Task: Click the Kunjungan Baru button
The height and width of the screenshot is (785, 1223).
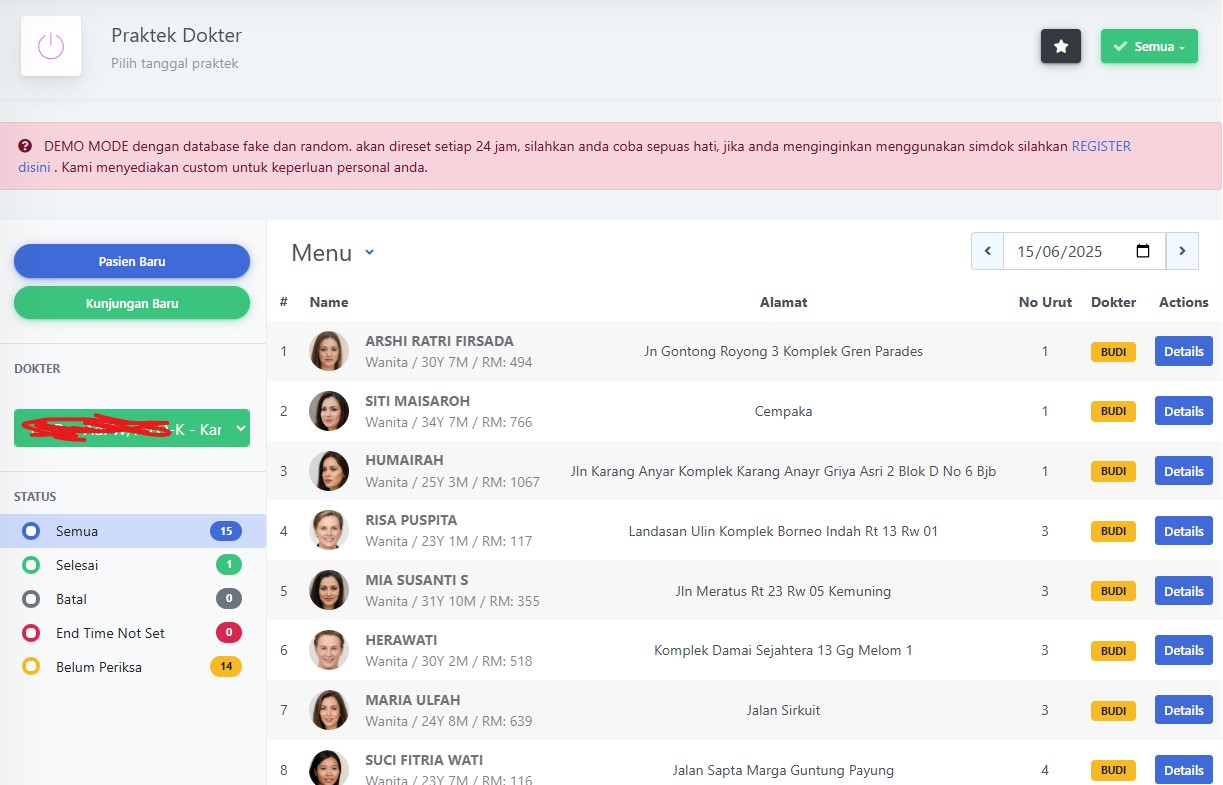Action: coord(132,303)
